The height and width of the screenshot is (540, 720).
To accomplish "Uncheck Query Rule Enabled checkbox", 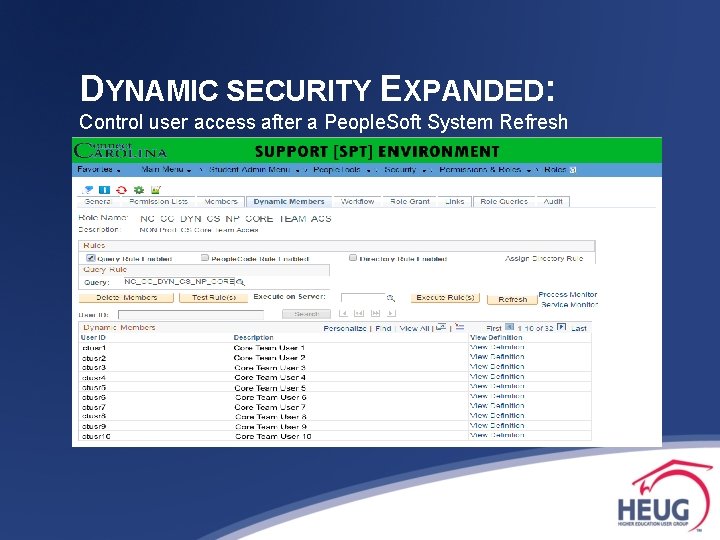I will 90,258.
